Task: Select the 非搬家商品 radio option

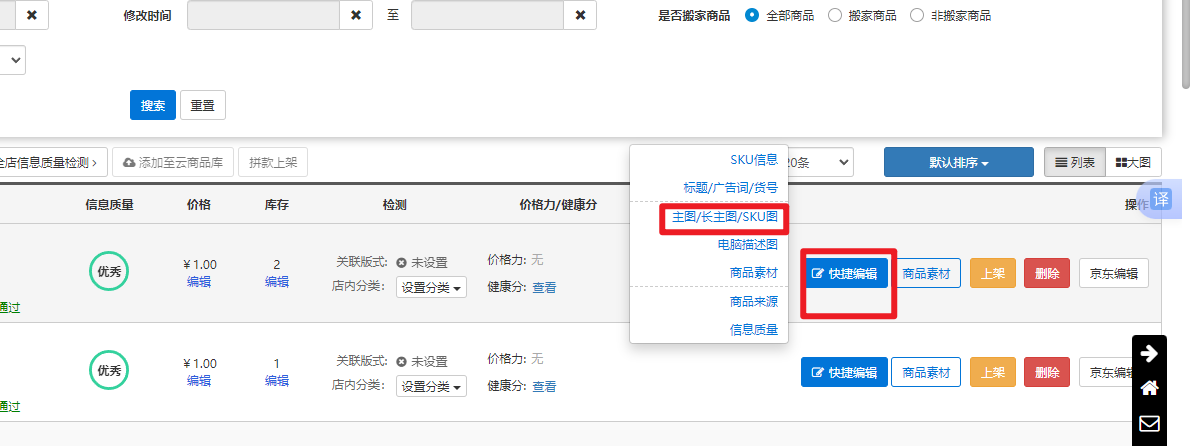Action: 917,16
